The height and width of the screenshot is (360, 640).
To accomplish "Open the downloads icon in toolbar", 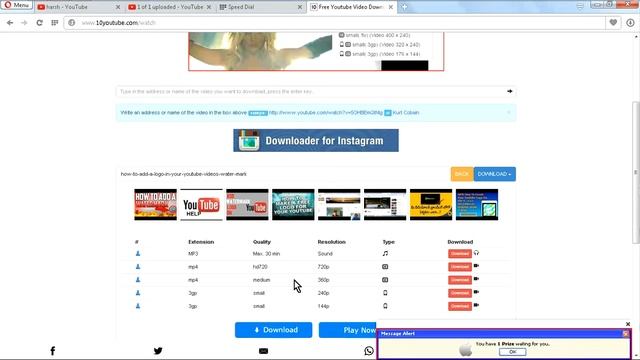I will tap(630, 23).
